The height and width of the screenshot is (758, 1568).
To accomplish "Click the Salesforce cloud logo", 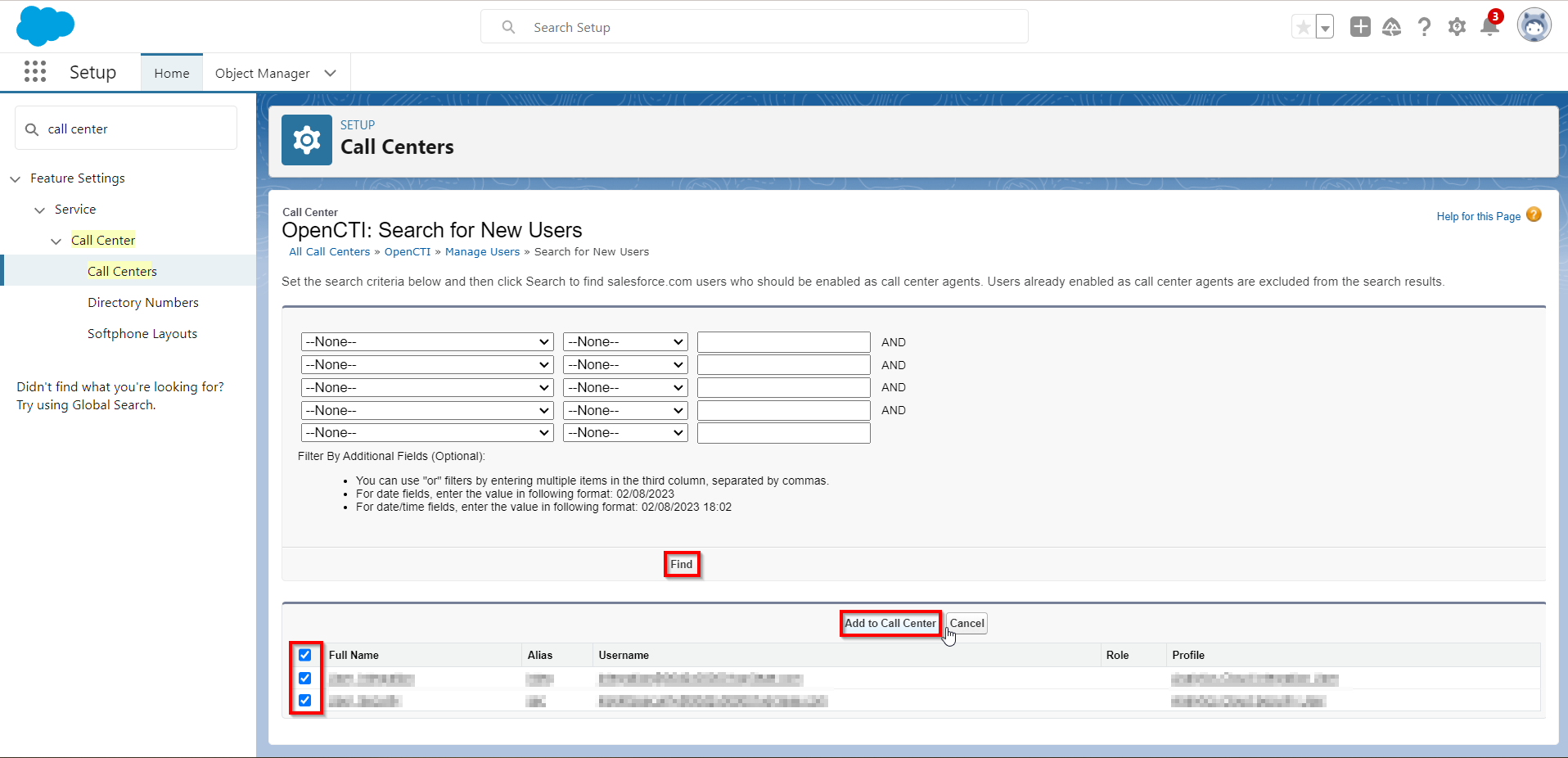I will [45, 26].
